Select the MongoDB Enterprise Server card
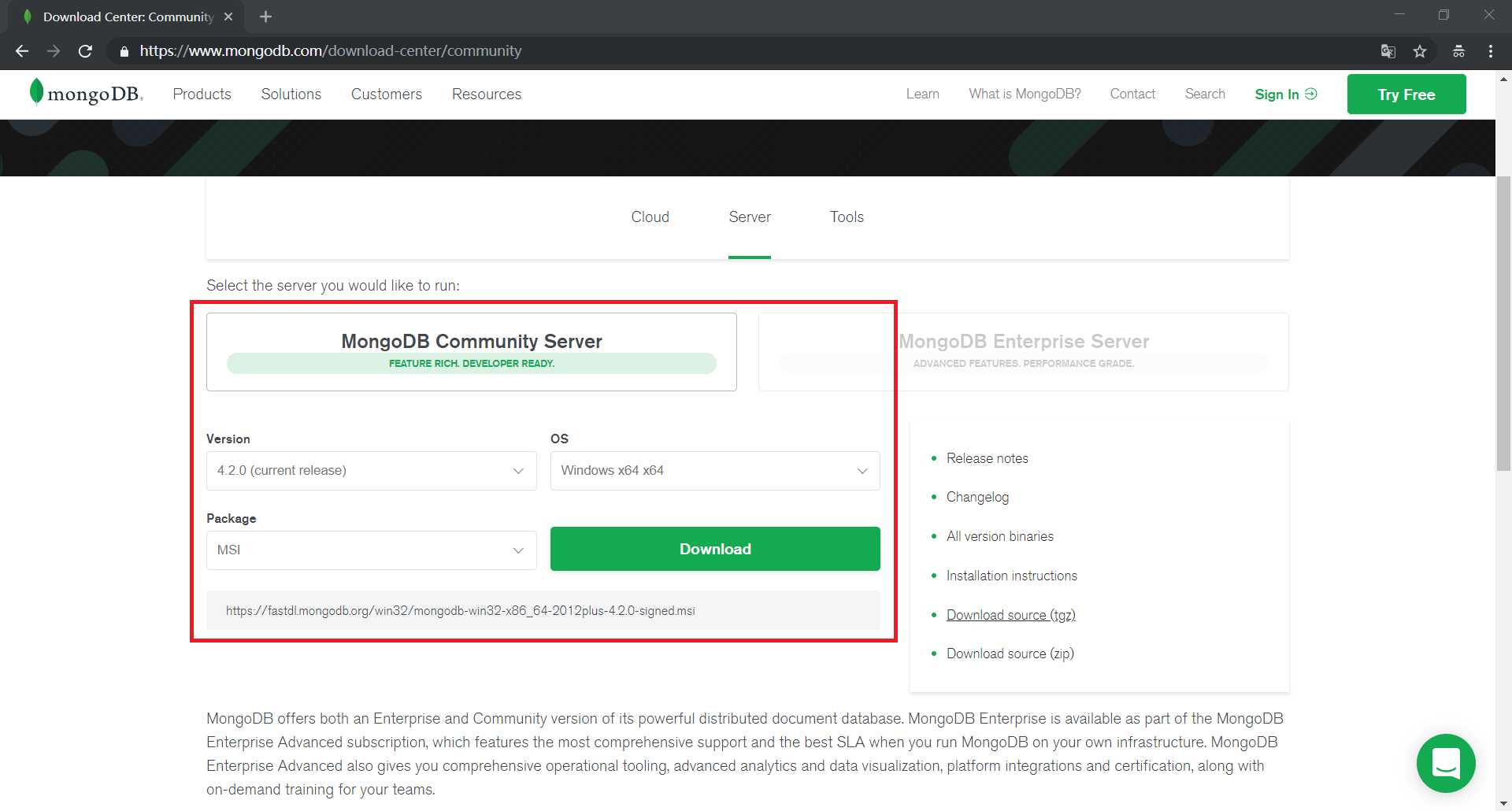The width and height of the screenshot is (1512, 811). click(x=1024, y=352)
